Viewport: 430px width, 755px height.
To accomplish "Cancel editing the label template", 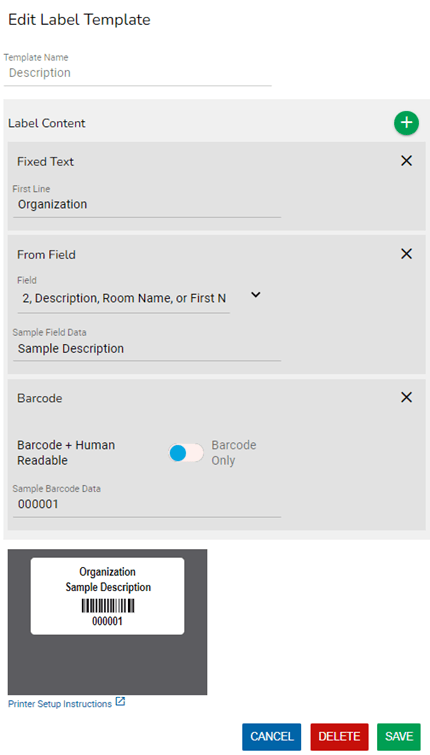I will [x=272, y=737].
